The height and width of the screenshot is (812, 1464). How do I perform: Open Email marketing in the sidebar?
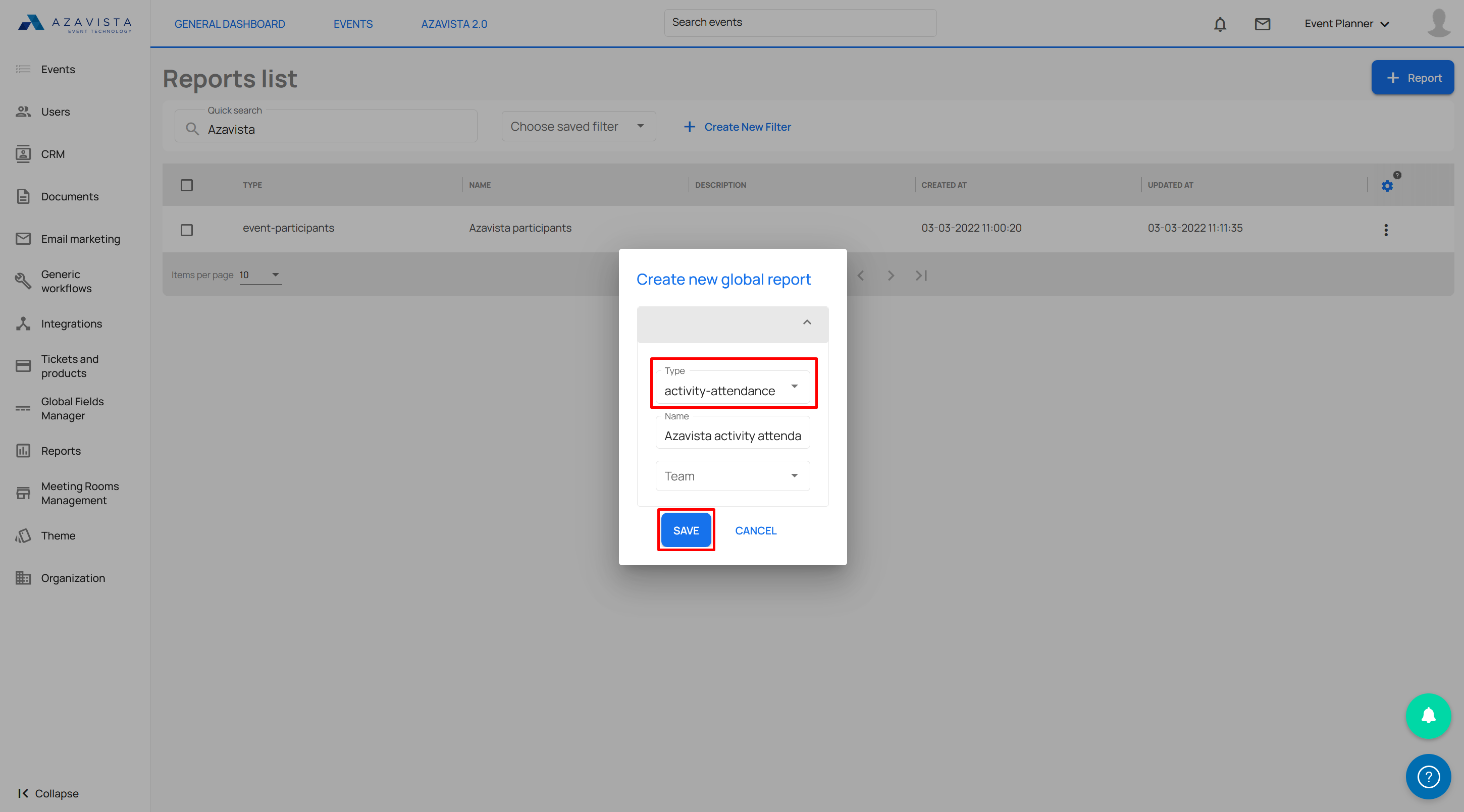coord(81,239)
